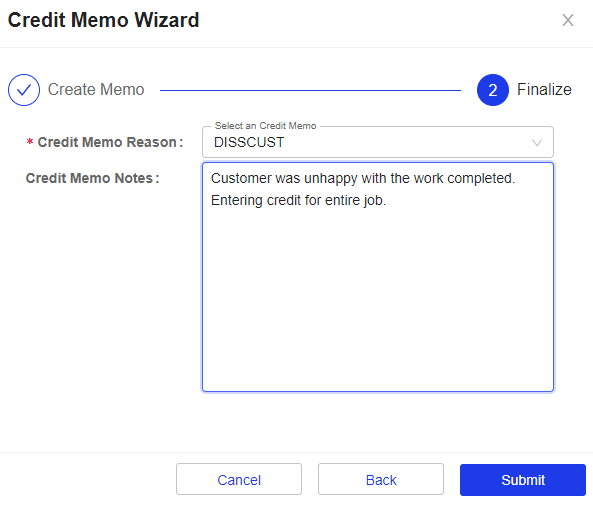This screenshot has width=593, height=510.
Task: Submit the credit memo
Action: click(x=523, y=479)
